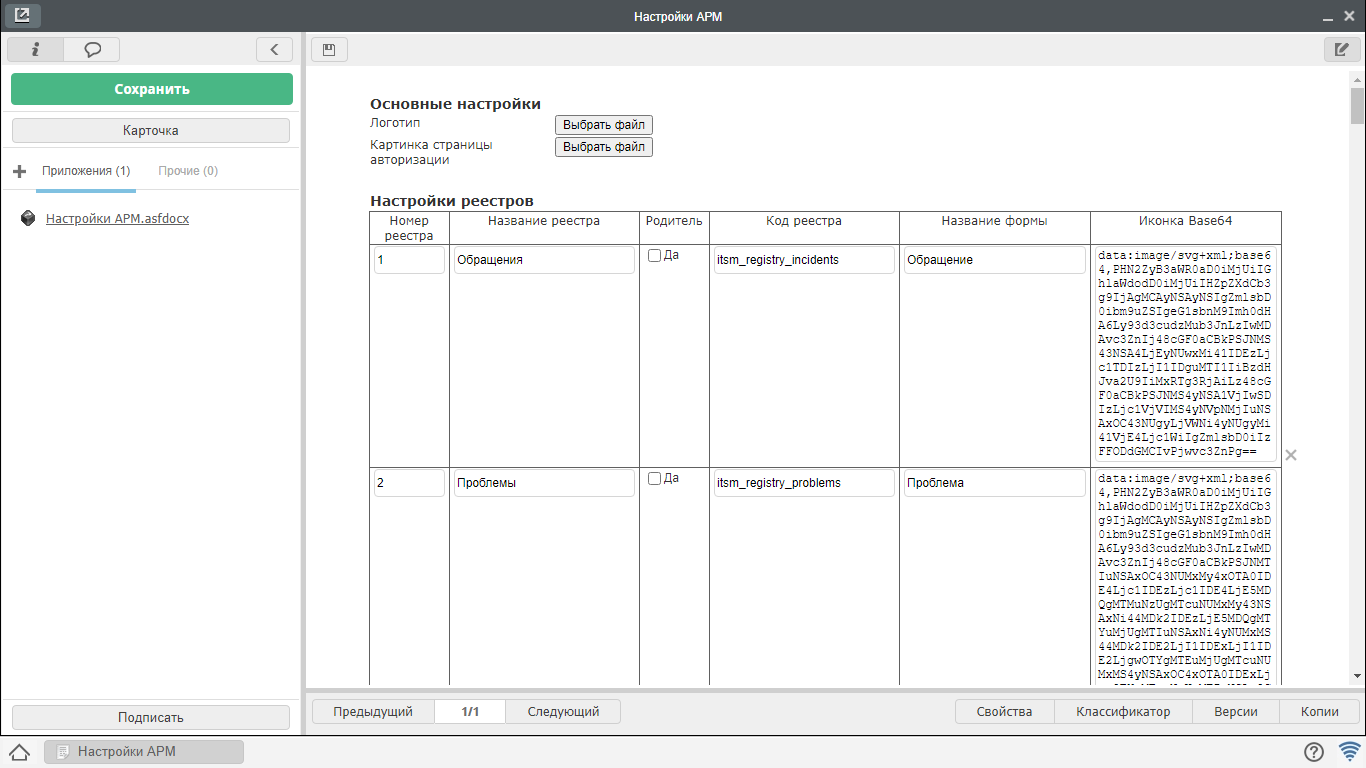Open the info tab icon
This screenshot has width=1366, height=768.
[x=35, y=49]
